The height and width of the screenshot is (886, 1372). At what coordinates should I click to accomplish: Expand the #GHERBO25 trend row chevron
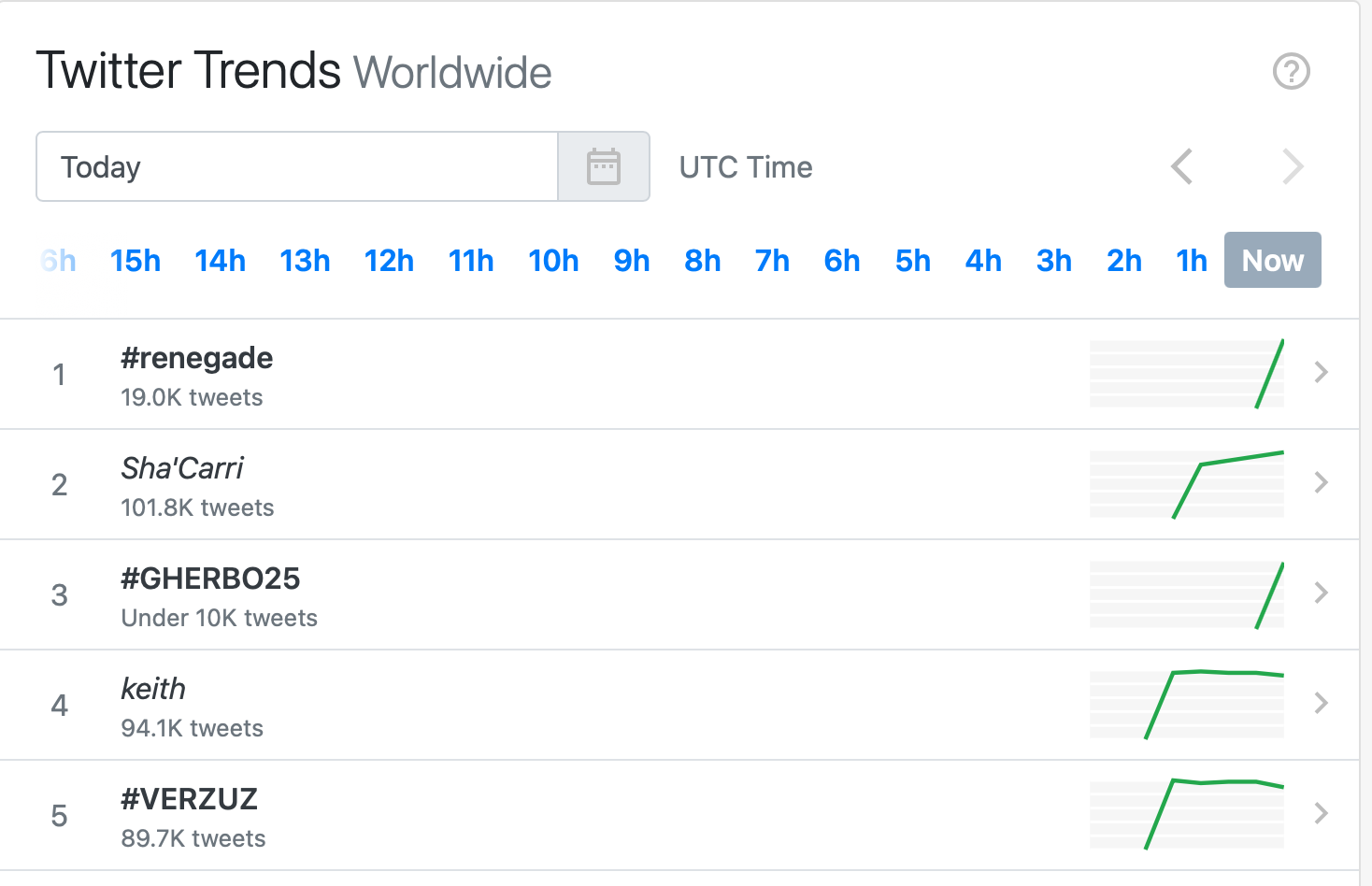tap(1321, 593)
